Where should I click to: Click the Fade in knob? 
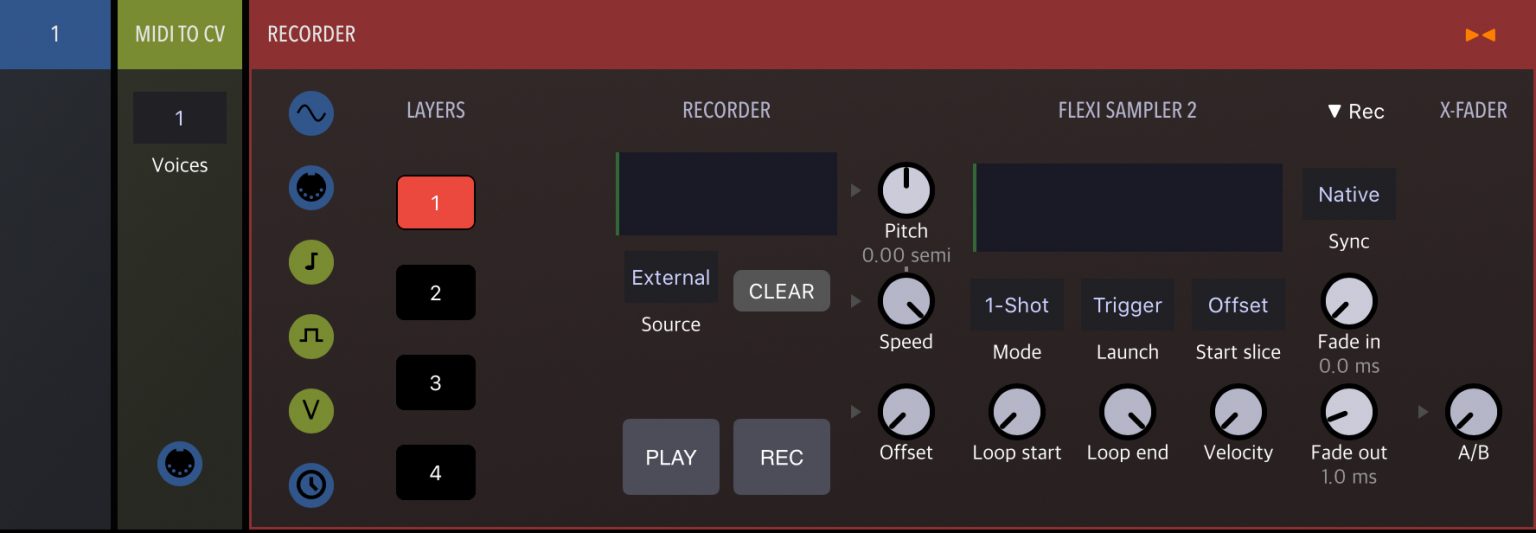(1349, 301)
